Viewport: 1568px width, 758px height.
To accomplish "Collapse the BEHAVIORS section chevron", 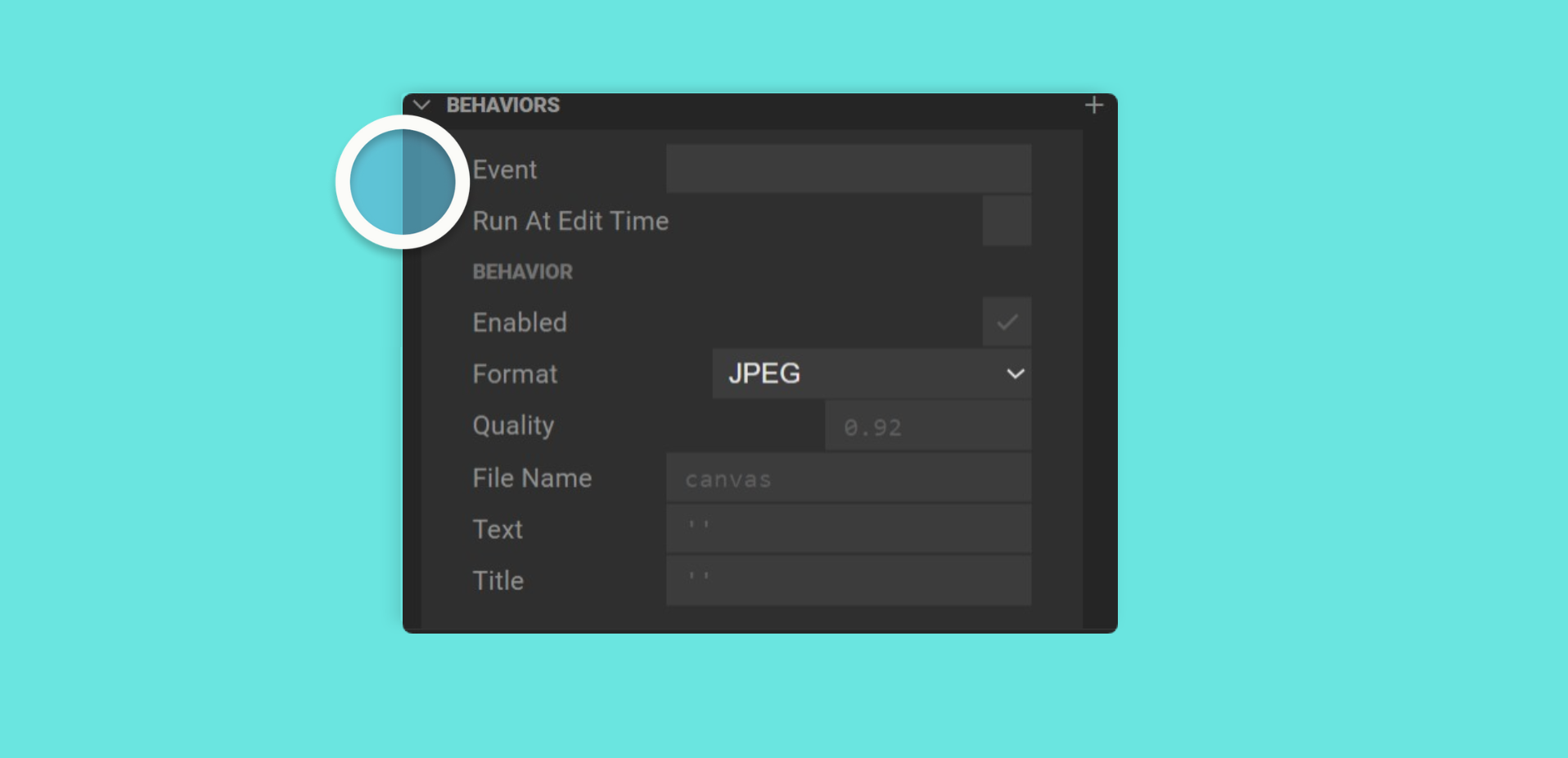I will point(421,106).
